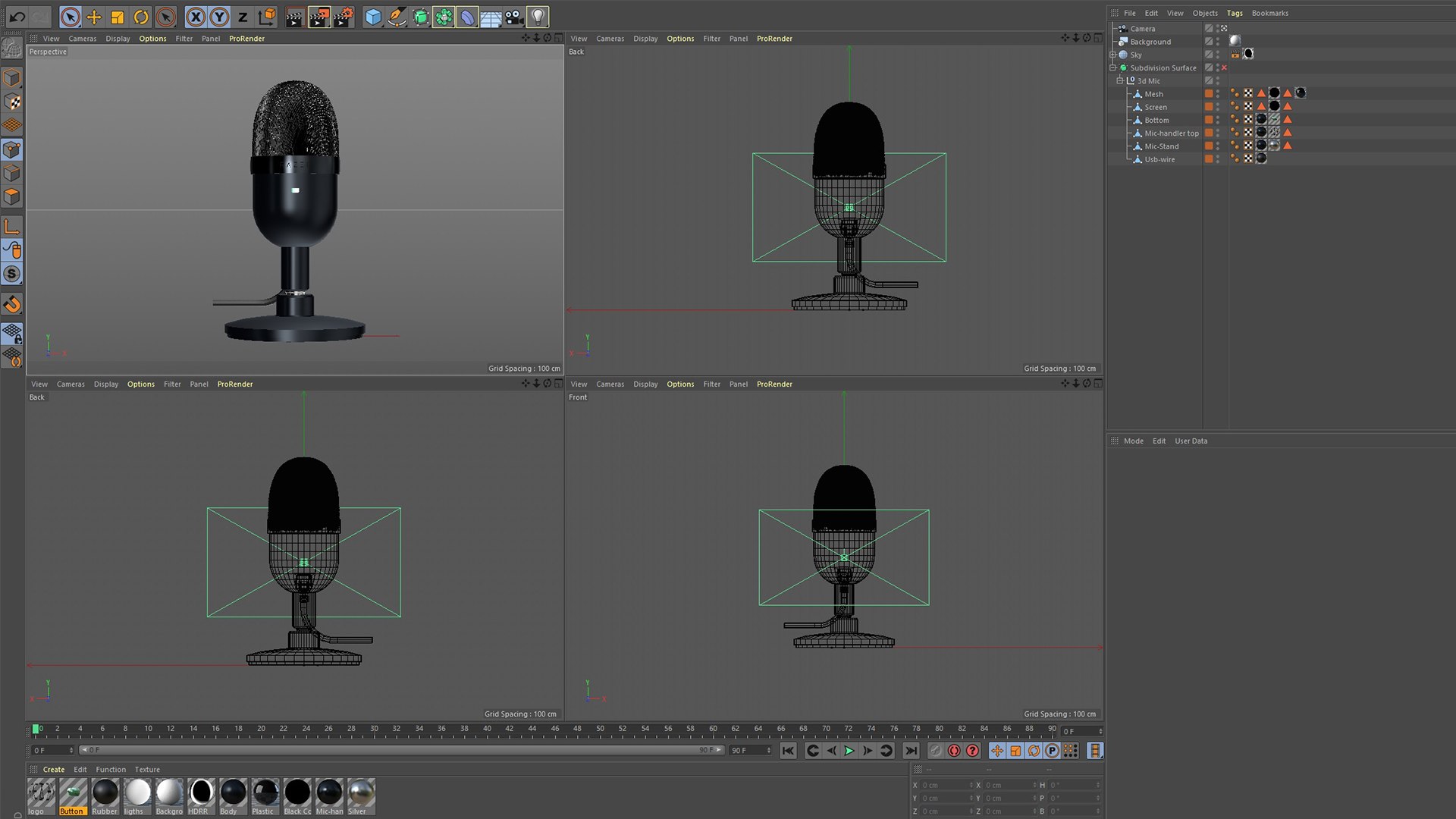Collapse the 3d Mic null group

pyautogui.click(x=1119, y=80)
